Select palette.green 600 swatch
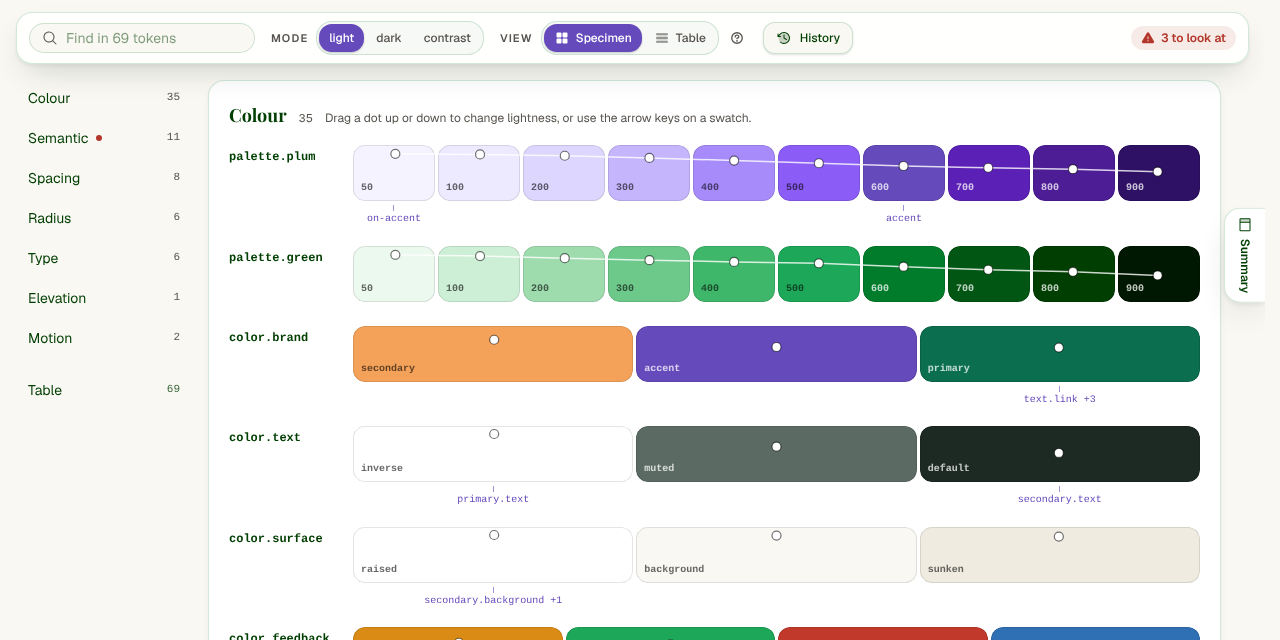 (x=904, y=274)
